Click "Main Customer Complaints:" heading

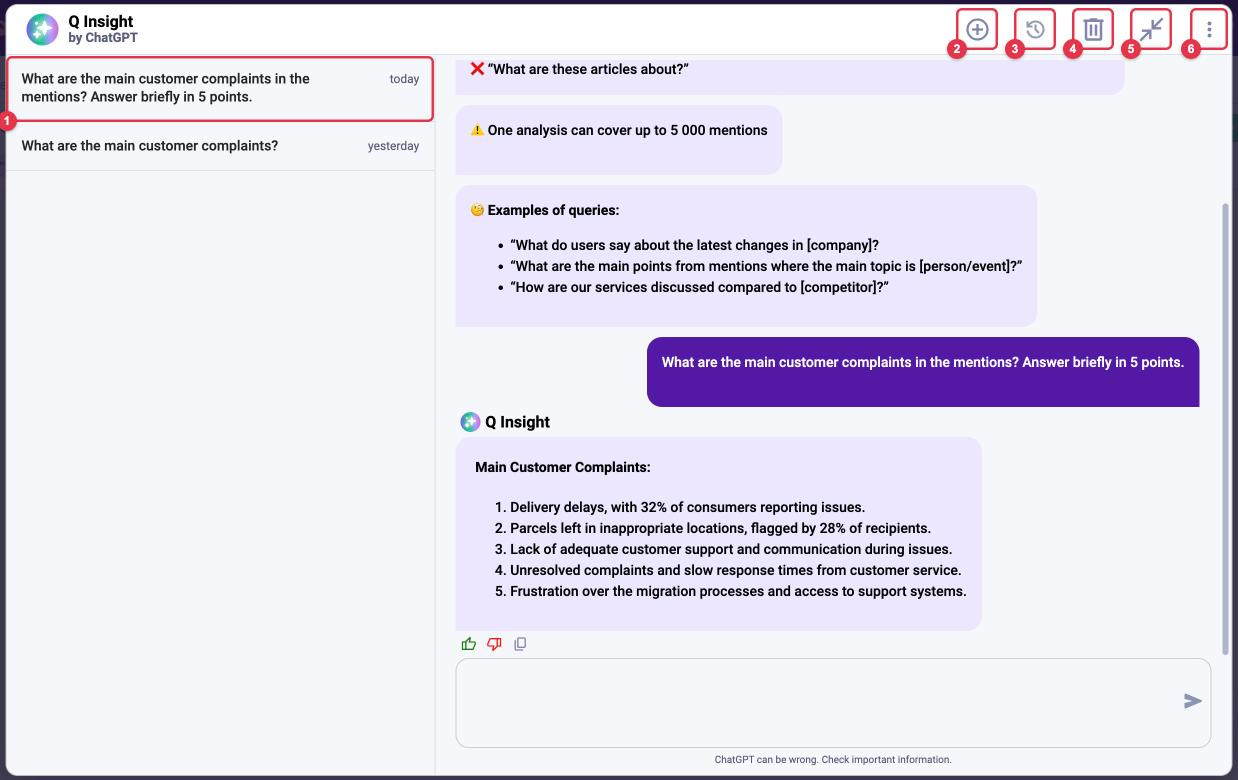[563, 467]
